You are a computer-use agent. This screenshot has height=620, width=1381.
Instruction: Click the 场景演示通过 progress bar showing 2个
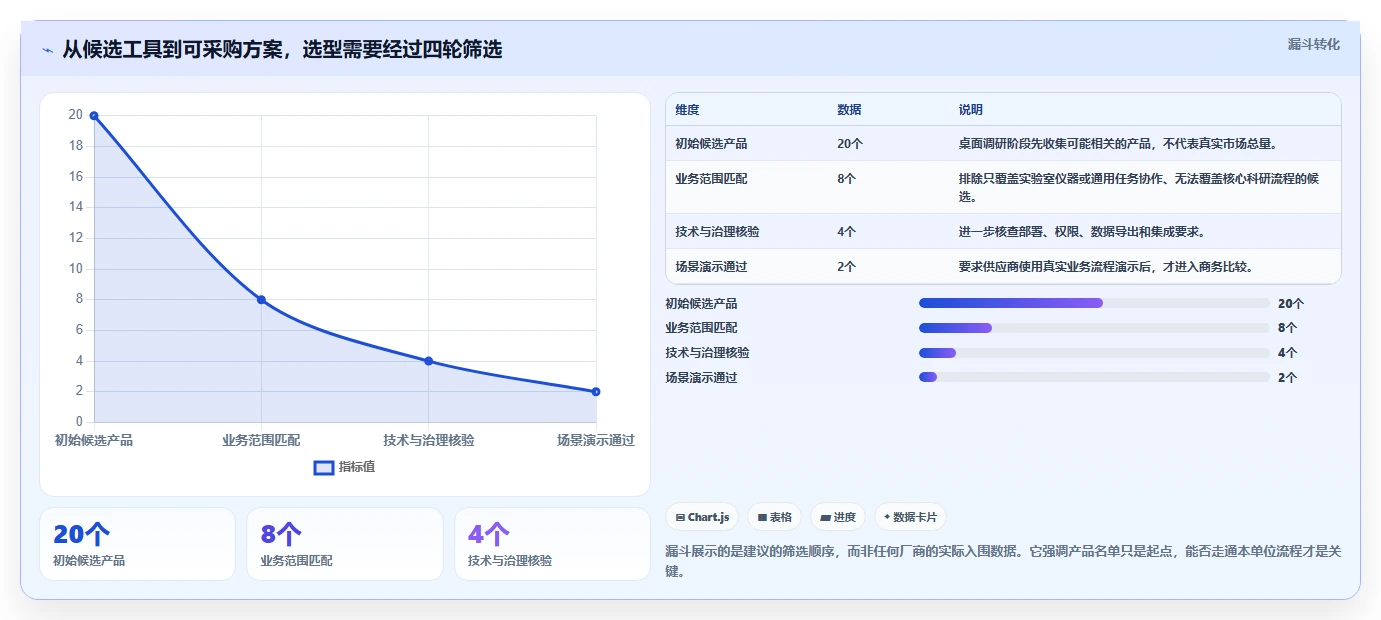click(x=1094, y=377)
